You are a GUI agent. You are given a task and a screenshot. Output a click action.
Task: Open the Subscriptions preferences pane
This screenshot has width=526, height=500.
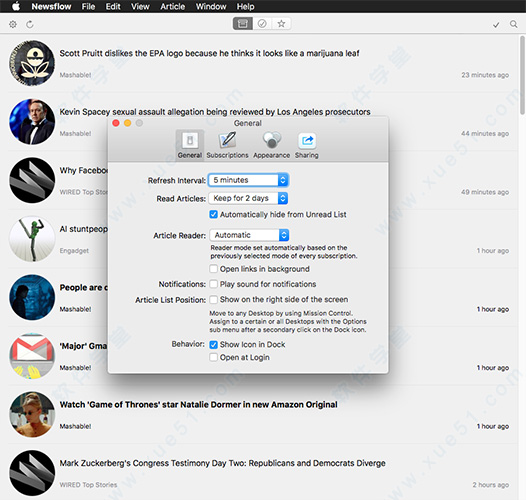tap(227, 145)
